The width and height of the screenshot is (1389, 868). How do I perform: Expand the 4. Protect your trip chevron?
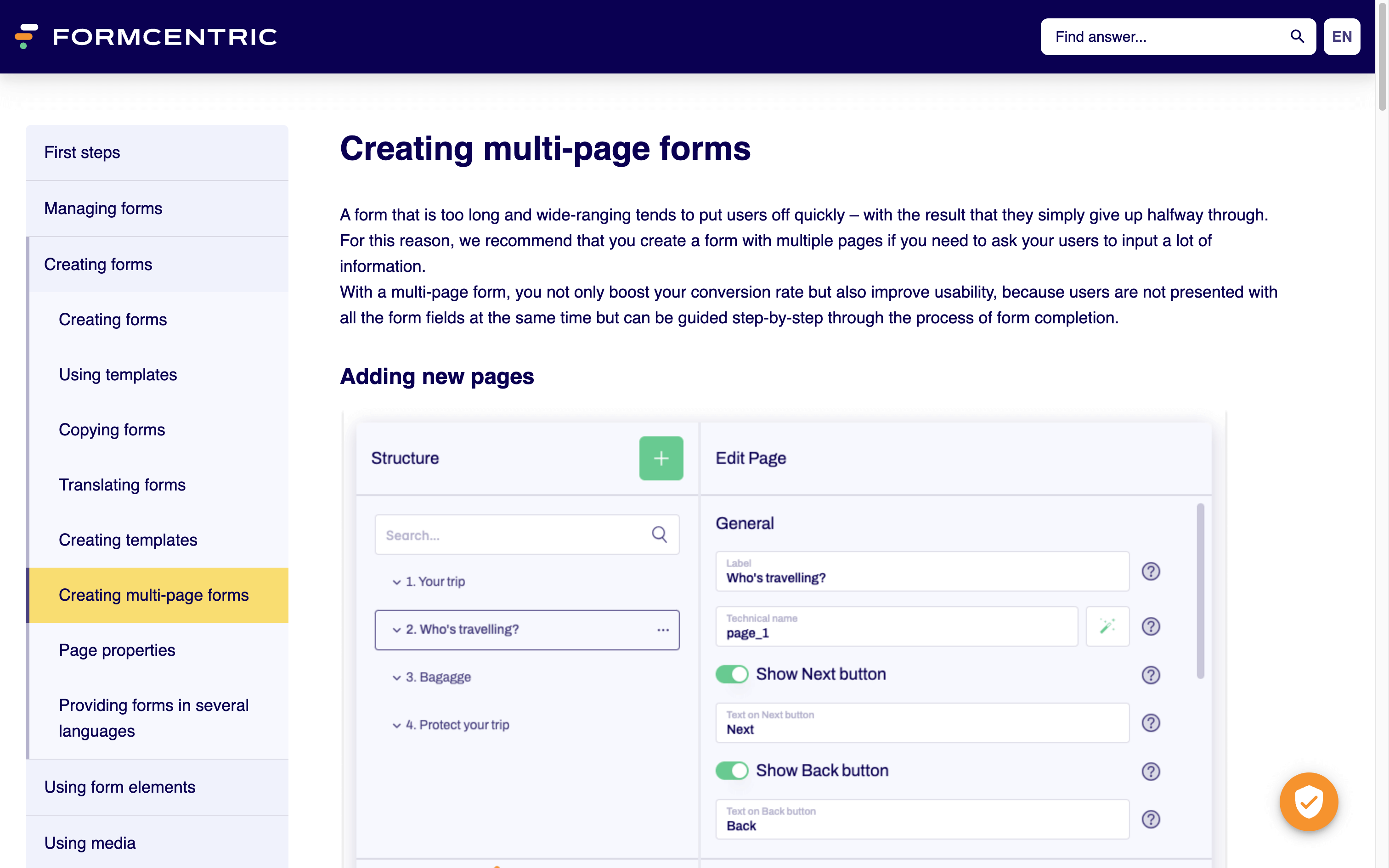[396, 725]
